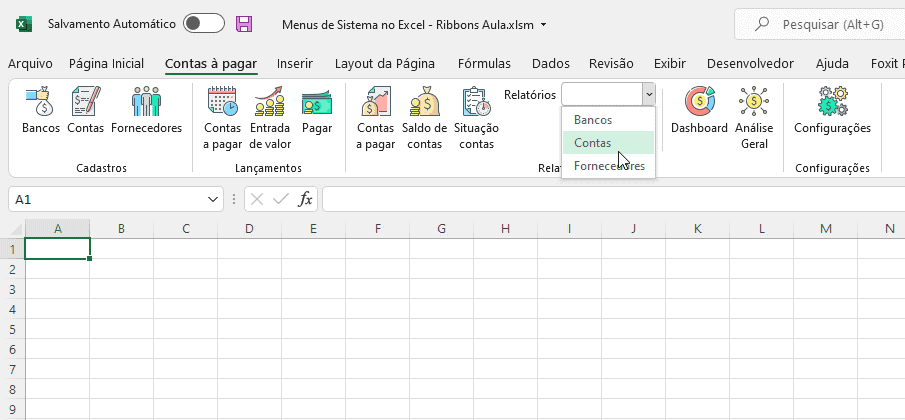
Task: Toggle Salvamento Automático switch
Action: pyautogui.click(x=204, y=24)
